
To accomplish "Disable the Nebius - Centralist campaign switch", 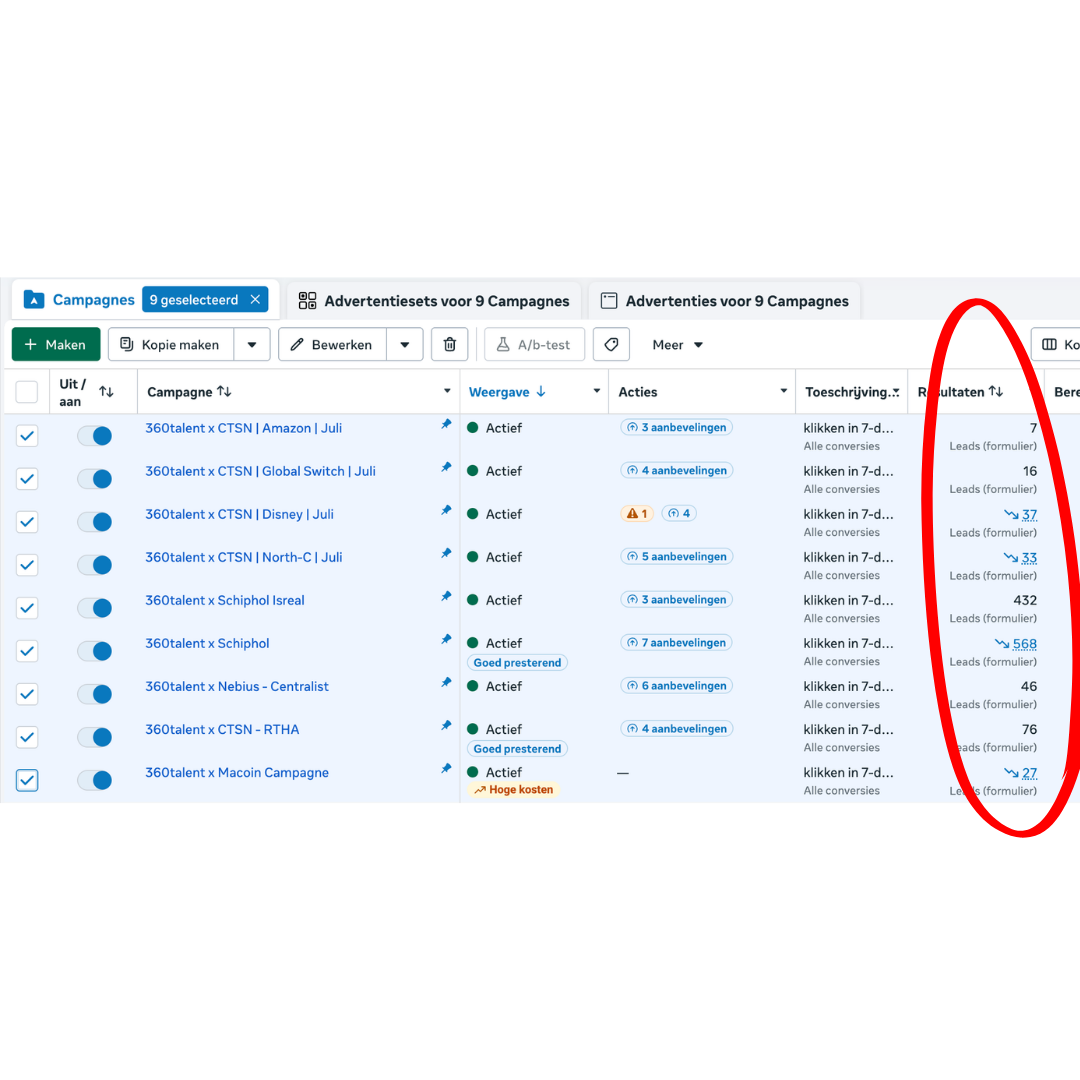I will tap(94, 694).
